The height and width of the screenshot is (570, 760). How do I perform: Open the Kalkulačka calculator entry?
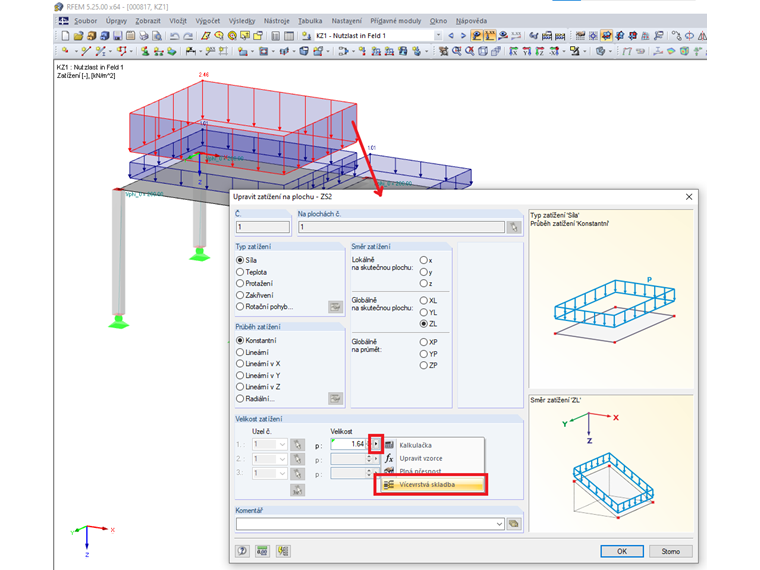pos(415,445)
